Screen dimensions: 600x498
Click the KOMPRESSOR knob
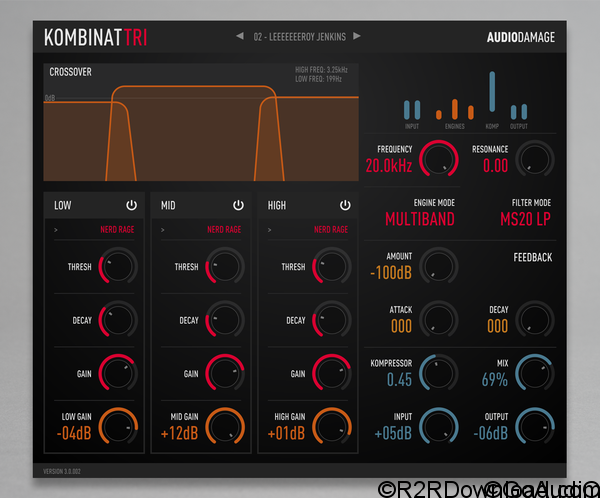tap(439, 373)
